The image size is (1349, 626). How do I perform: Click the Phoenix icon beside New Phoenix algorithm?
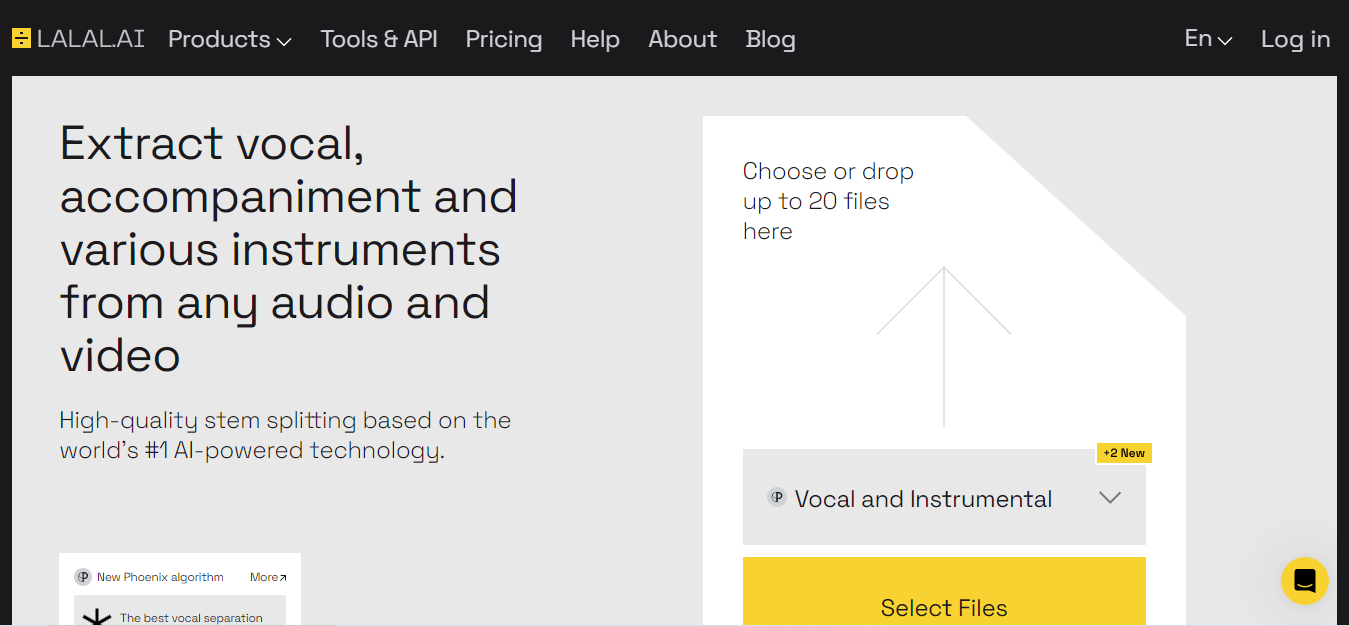pyautogui.click(x=83, y=577)
